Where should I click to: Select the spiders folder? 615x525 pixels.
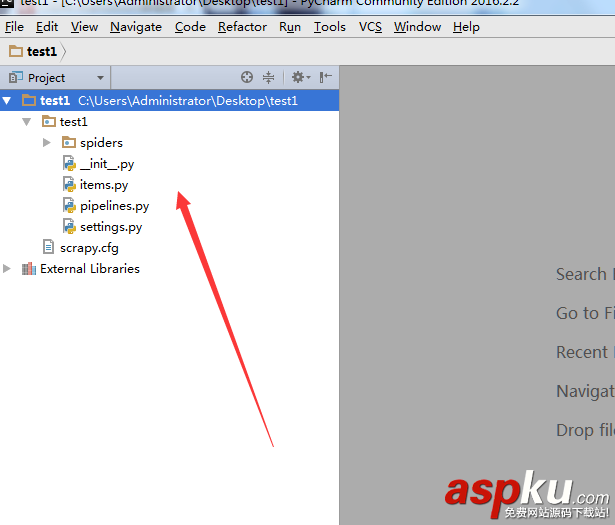coord(101,143)
